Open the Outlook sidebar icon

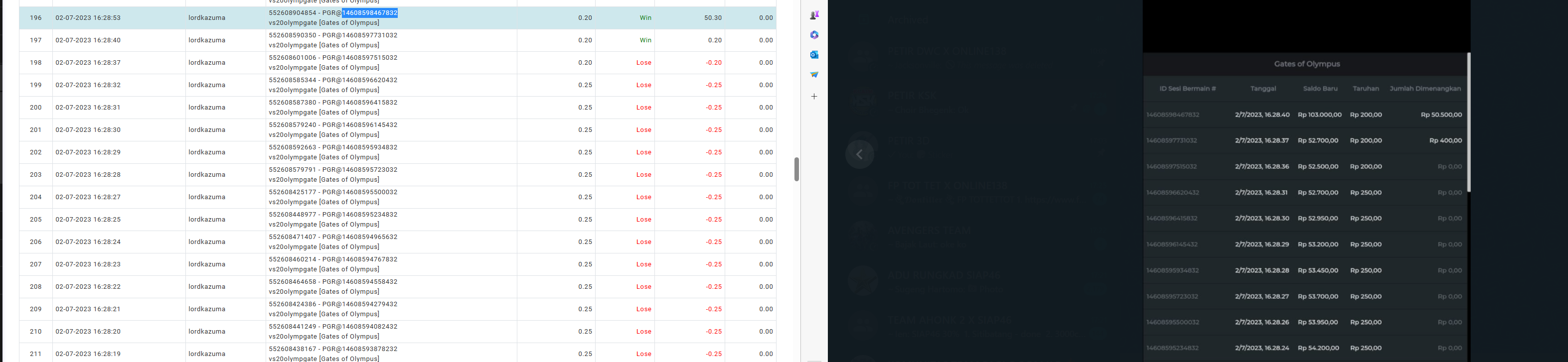pyautogui.click(x=814, y=55)
